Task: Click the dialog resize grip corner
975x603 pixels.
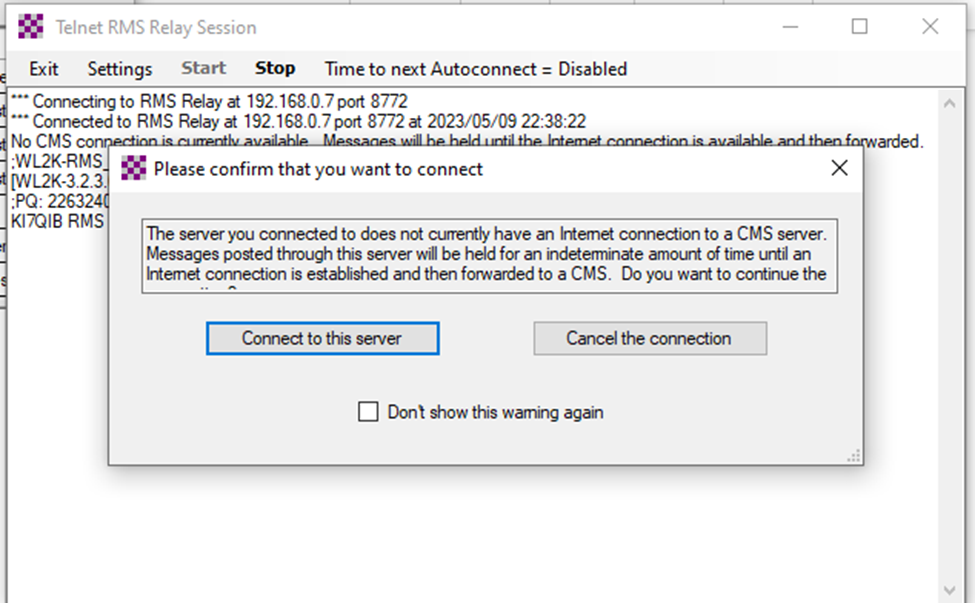Action: click(x=854, y=456)
